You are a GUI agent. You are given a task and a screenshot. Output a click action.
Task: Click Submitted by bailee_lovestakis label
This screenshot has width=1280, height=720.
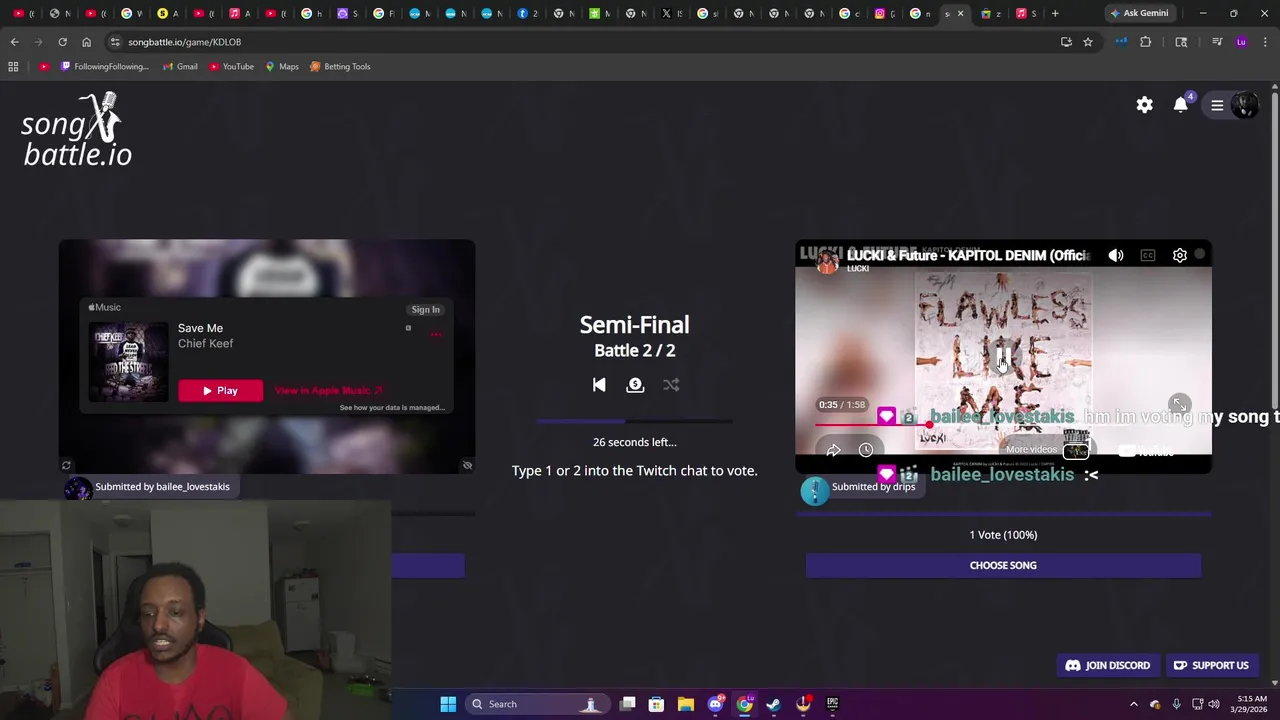(162, 487)
